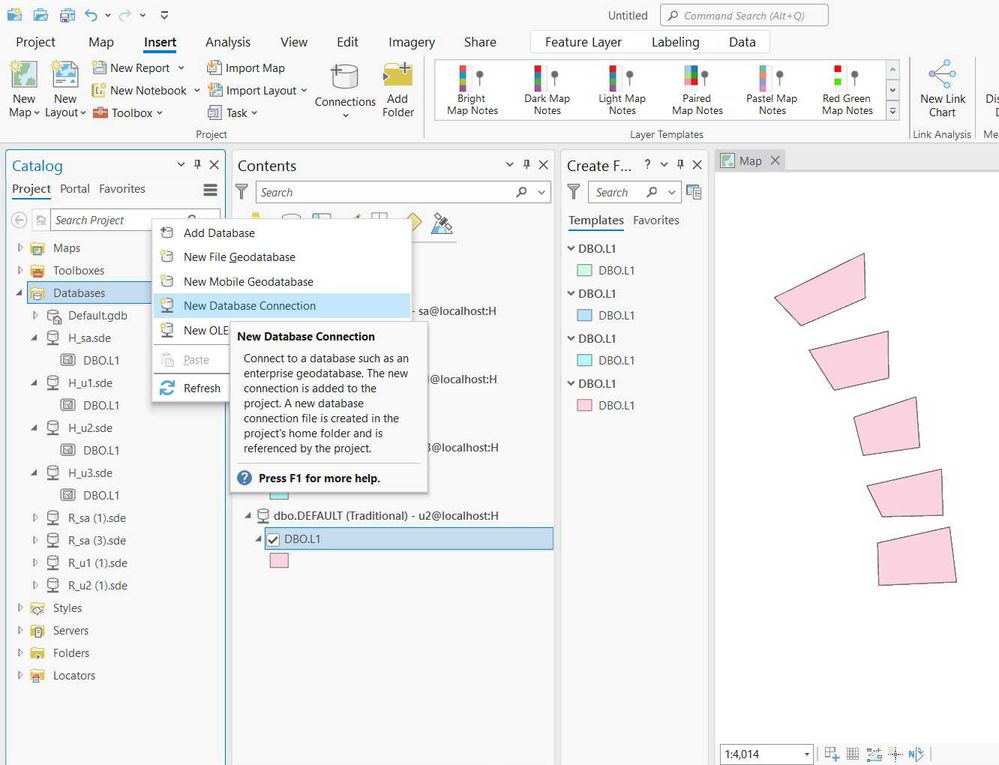Expand the Default.gdb node
This screenshot has height=765, width=999.
click(x=35, y=315)
